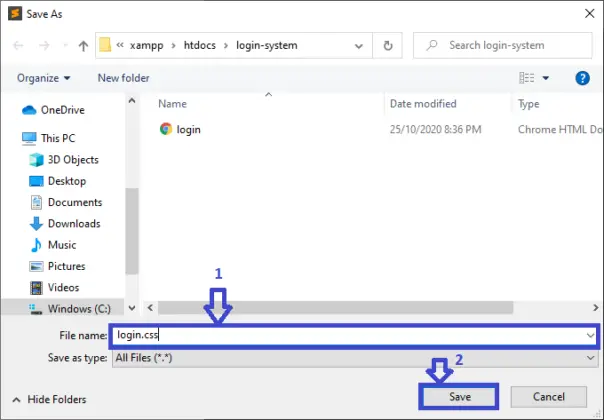Expand the change view options dropdown

(x=548, y=78)
